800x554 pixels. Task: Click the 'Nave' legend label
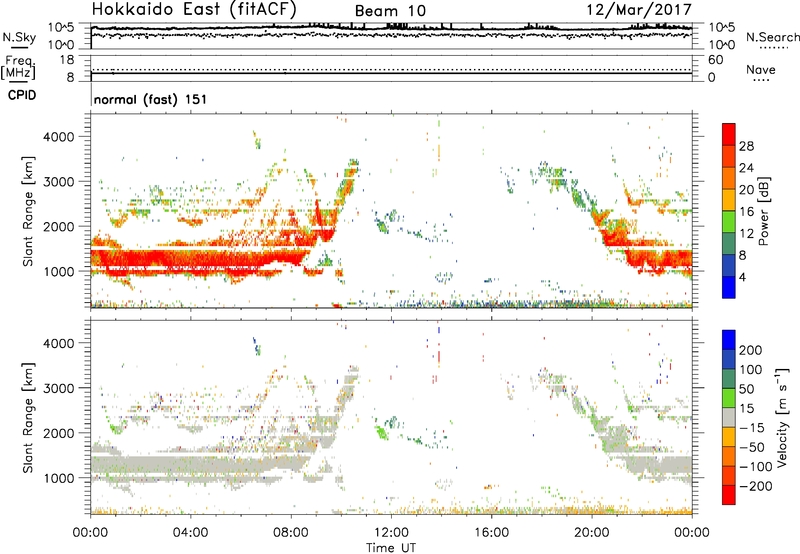click(x=761, y=70)
